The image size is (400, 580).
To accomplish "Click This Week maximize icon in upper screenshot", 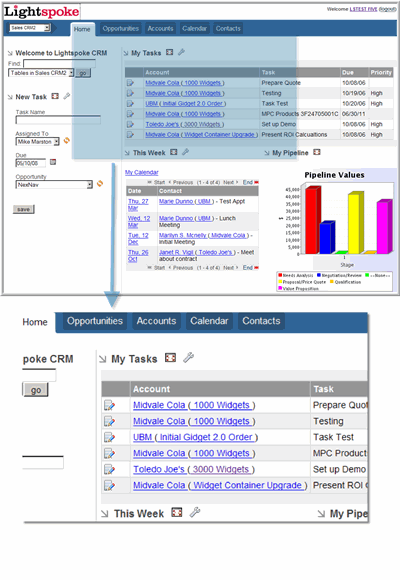I will point(174,152).
